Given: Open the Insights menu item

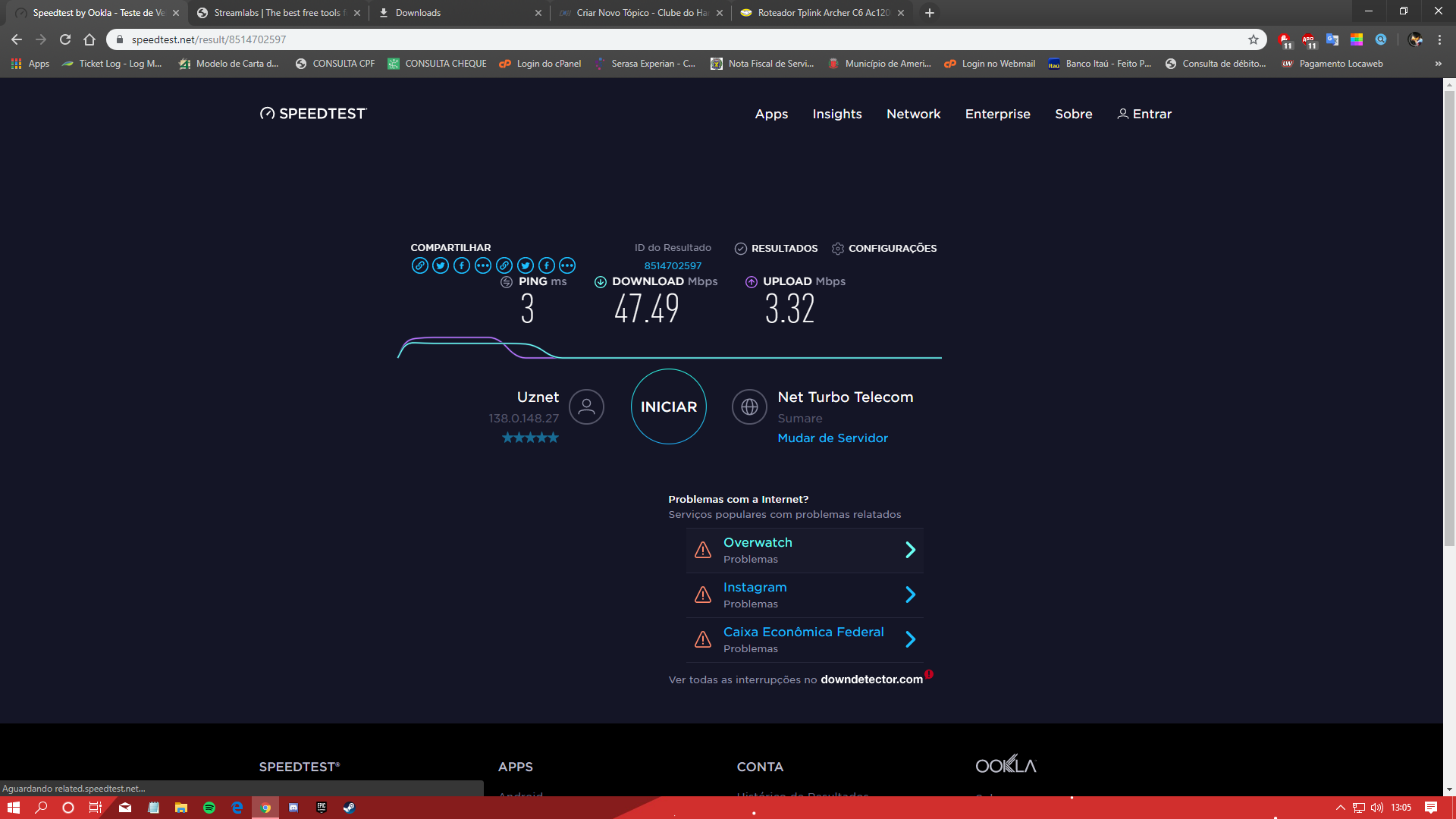Looking at the screenshot, I should 837,114.
